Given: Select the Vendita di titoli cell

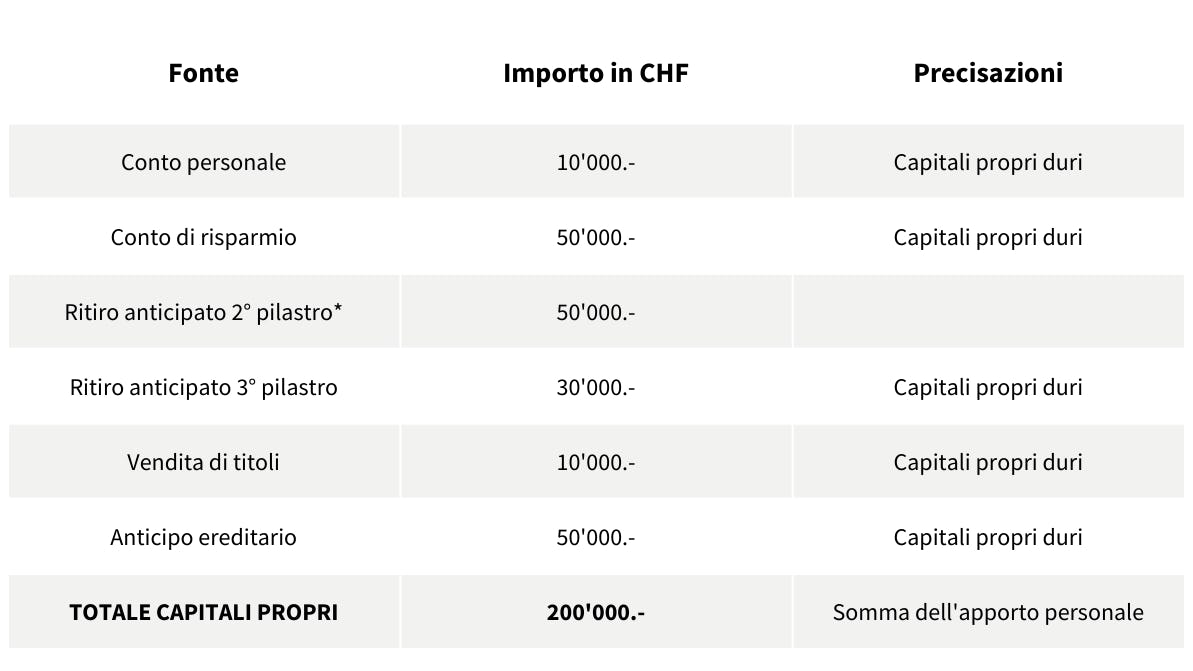Looking at the screenshot, I should click(203, 462).
